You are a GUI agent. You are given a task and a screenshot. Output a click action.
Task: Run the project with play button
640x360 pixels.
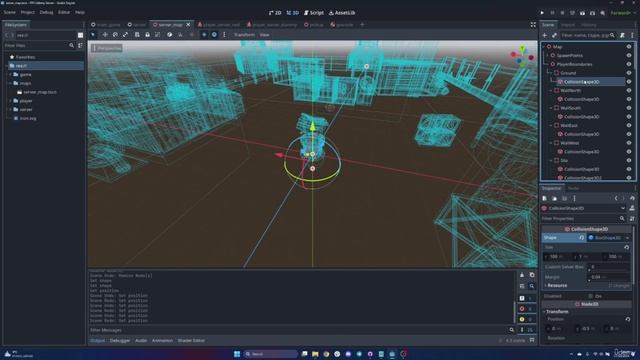click(x=542, y=13)
